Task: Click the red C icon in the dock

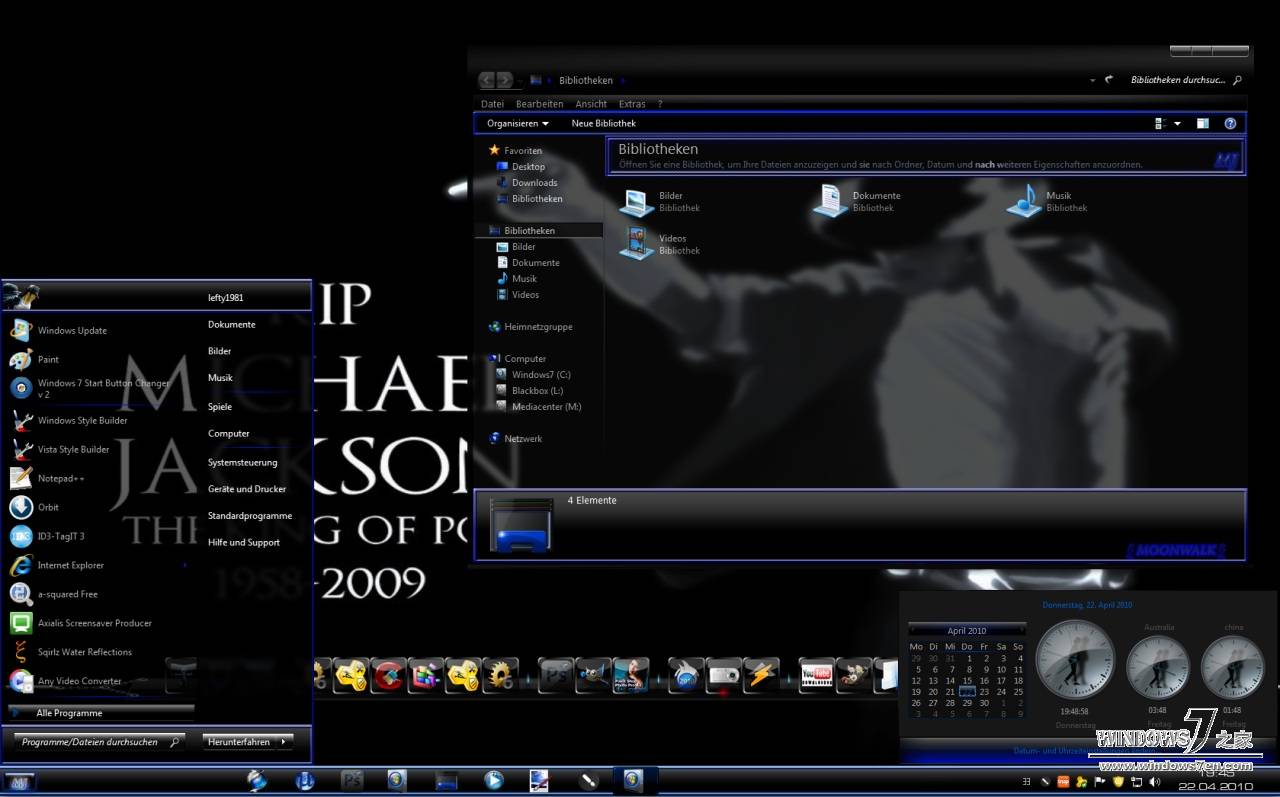Action: point(388,676)
